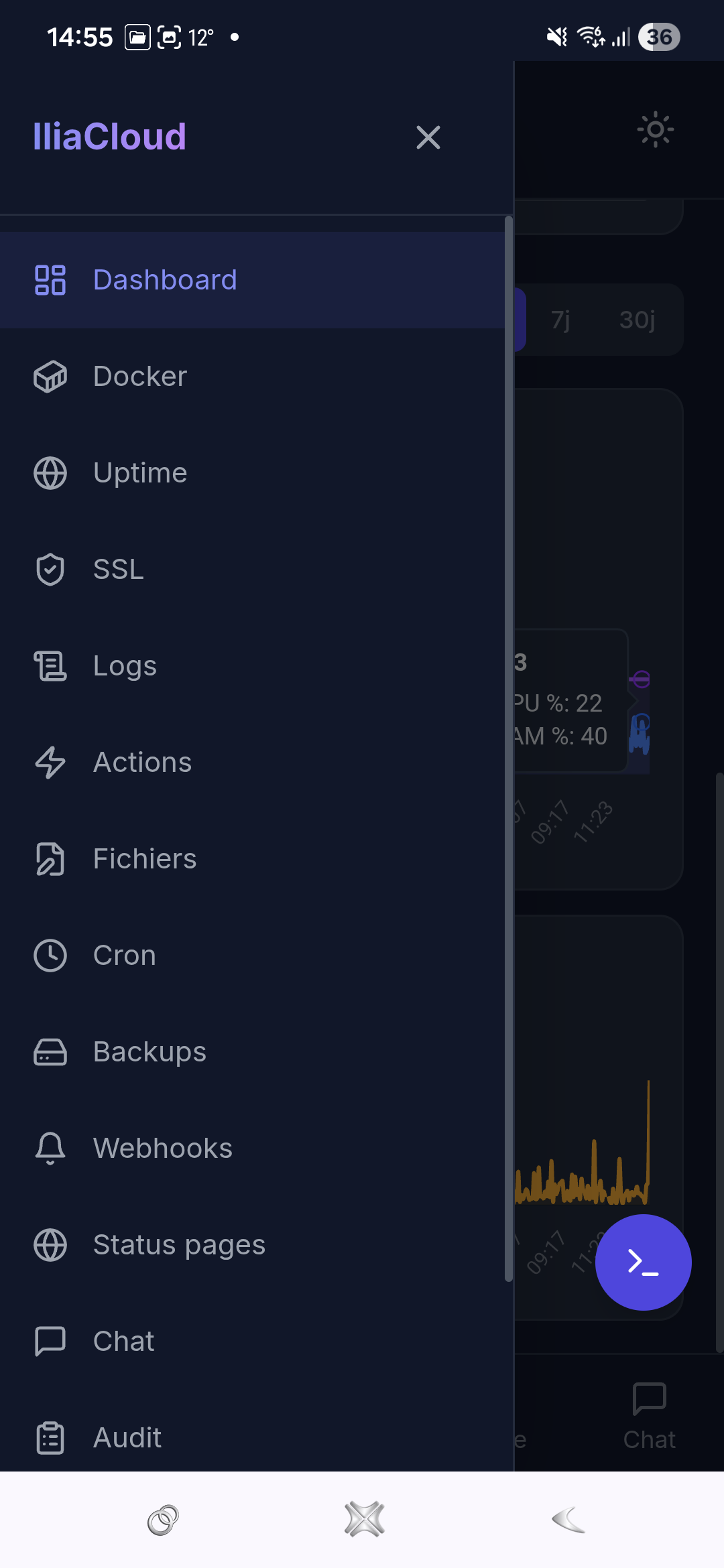
Task: Open Chat tab in bottom bar
Action: point(649,1417)
